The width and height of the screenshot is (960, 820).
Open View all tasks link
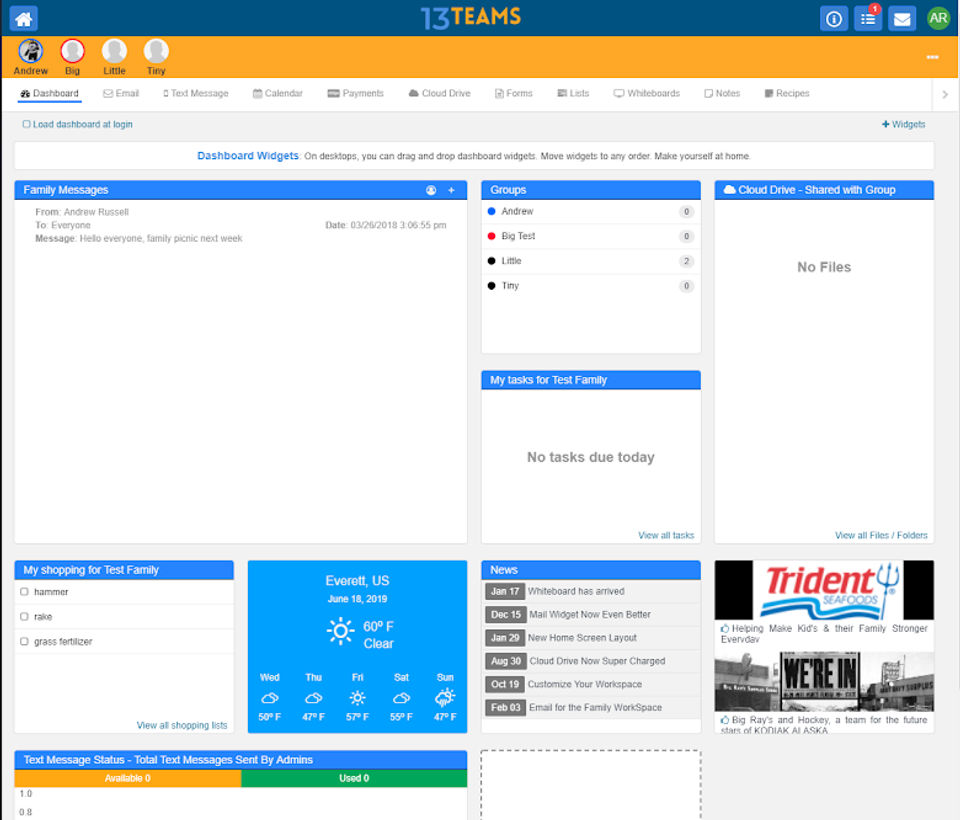click(666, 535)
